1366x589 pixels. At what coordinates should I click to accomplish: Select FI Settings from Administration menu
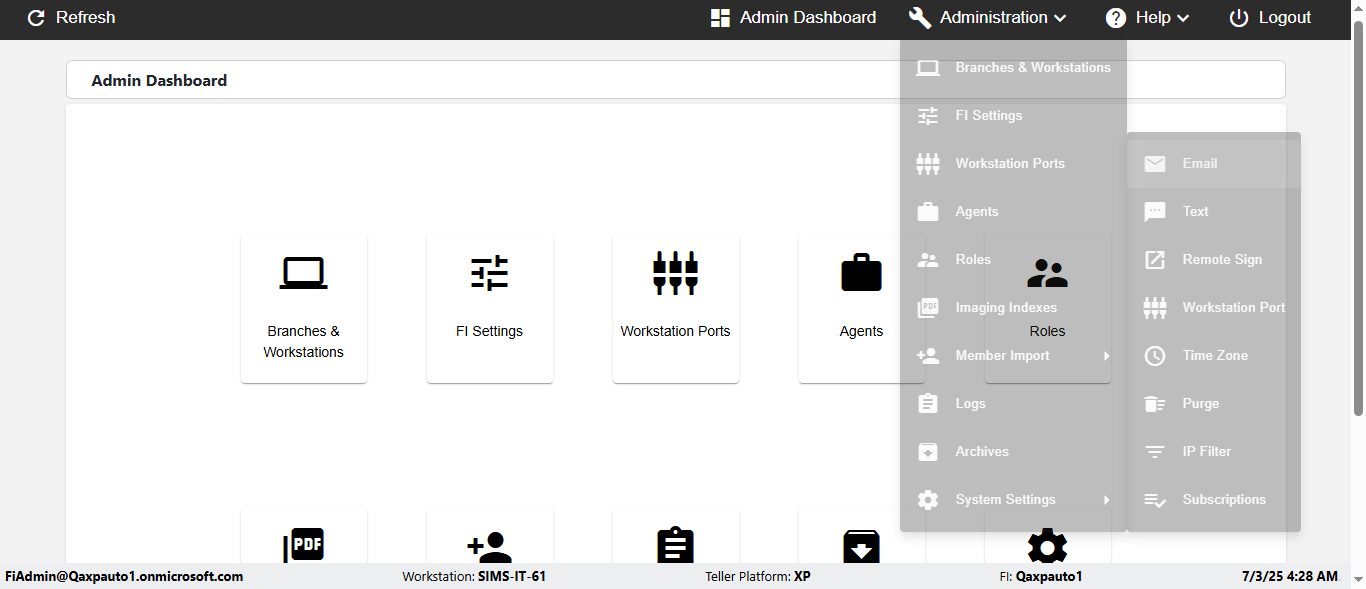pos(1014,116)
